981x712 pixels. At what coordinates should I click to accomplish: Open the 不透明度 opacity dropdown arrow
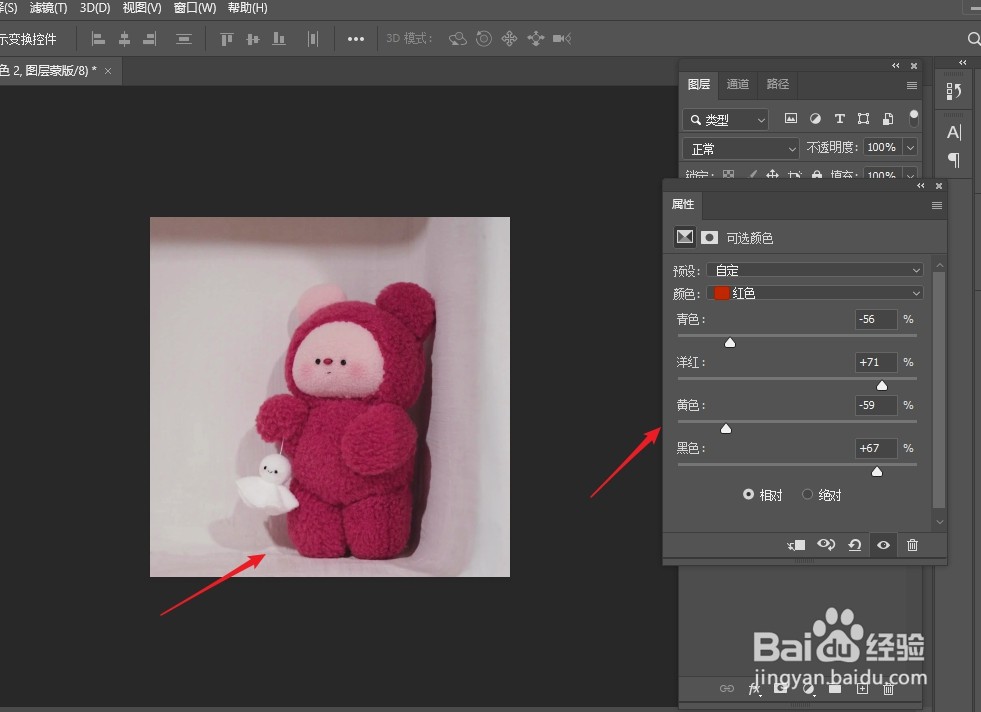[x=910, y=148]
